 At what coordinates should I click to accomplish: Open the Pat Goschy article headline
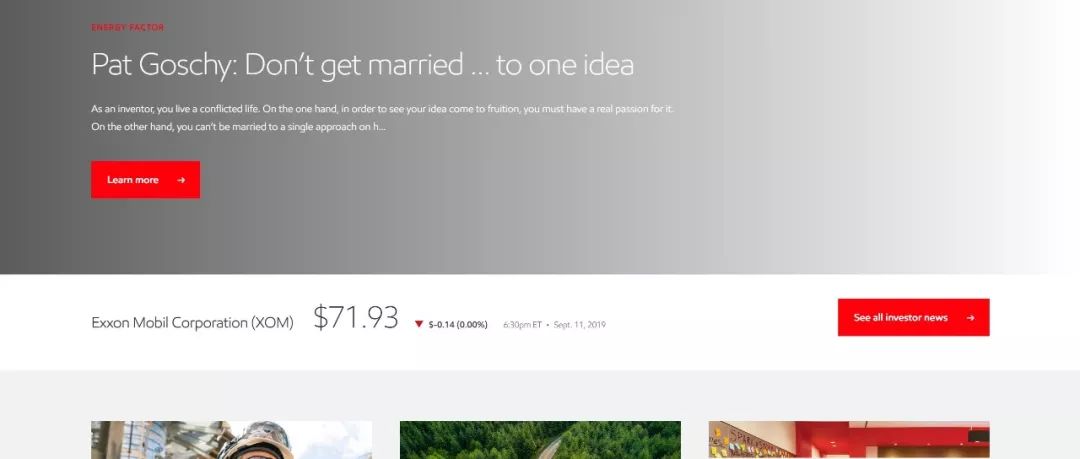(x=362, y=65)
